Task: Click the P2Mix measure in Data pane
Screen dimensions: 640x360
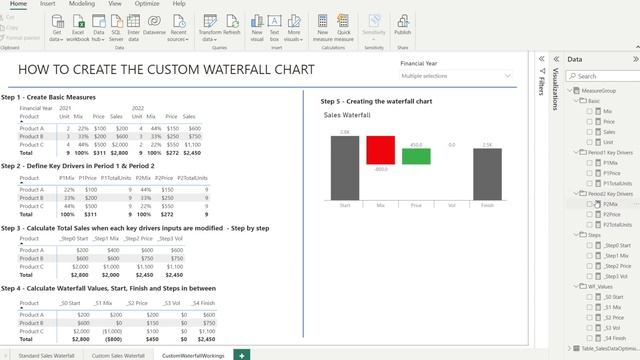Action: pyautogui.click(x=610, y=204)
